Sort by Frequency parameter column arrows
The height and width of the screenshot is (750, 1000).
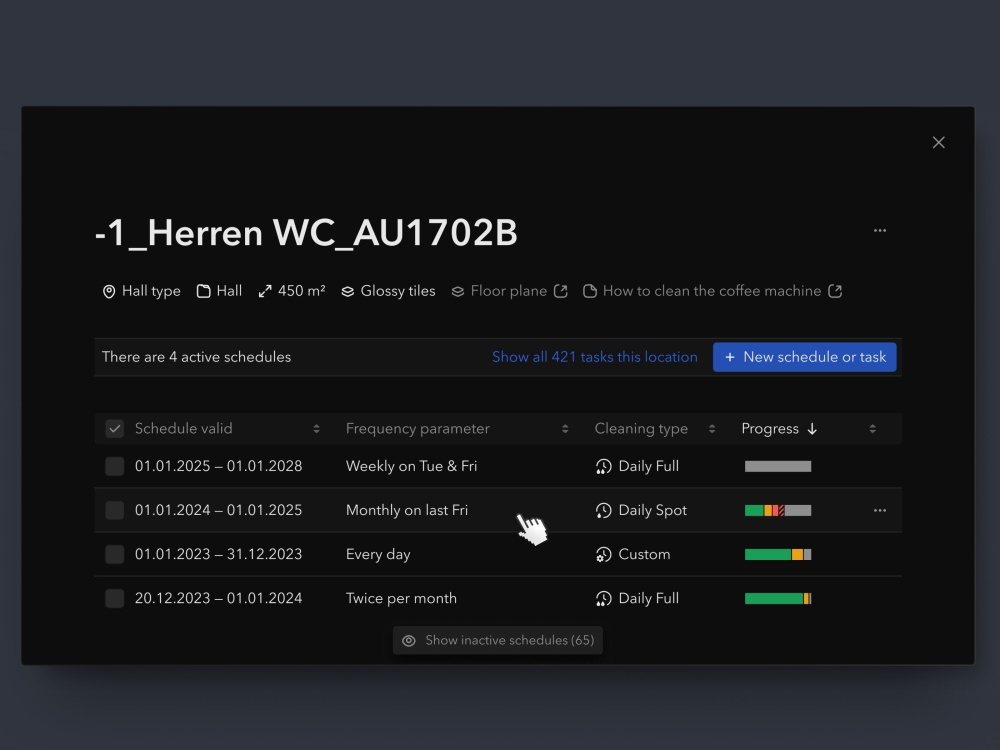click(565, 429)
